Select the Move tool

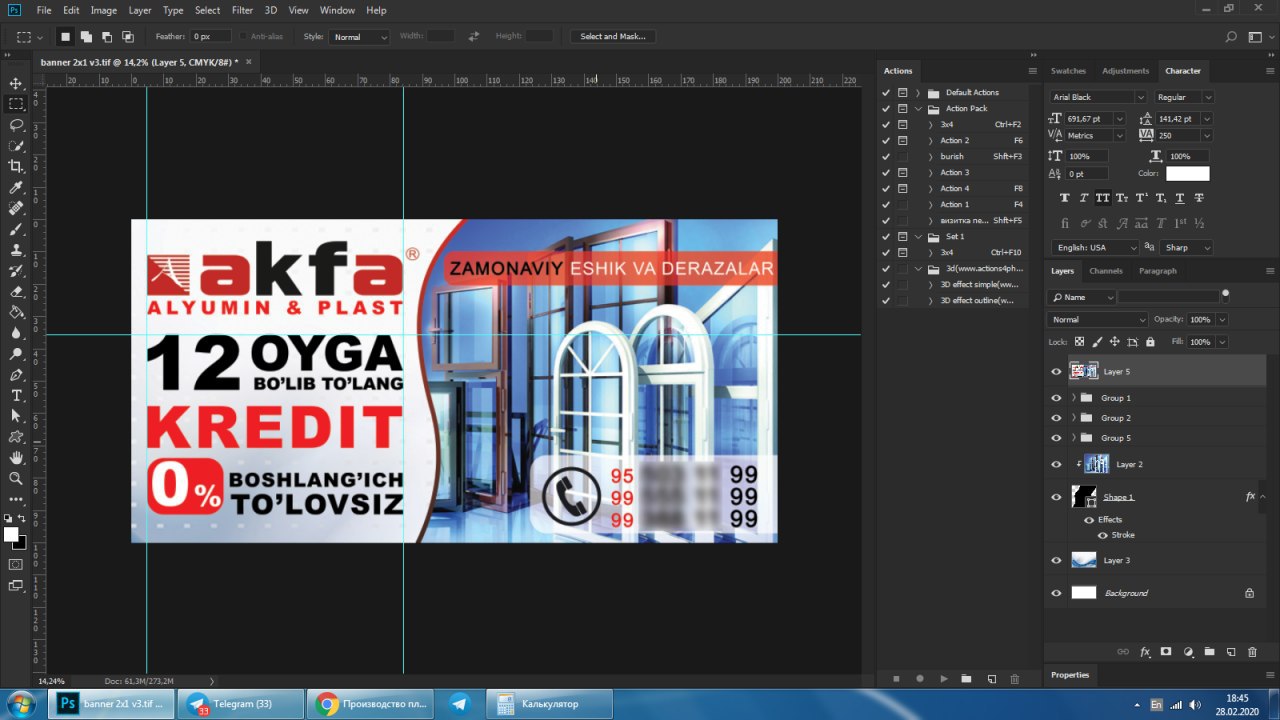click(x=16, y=83)
